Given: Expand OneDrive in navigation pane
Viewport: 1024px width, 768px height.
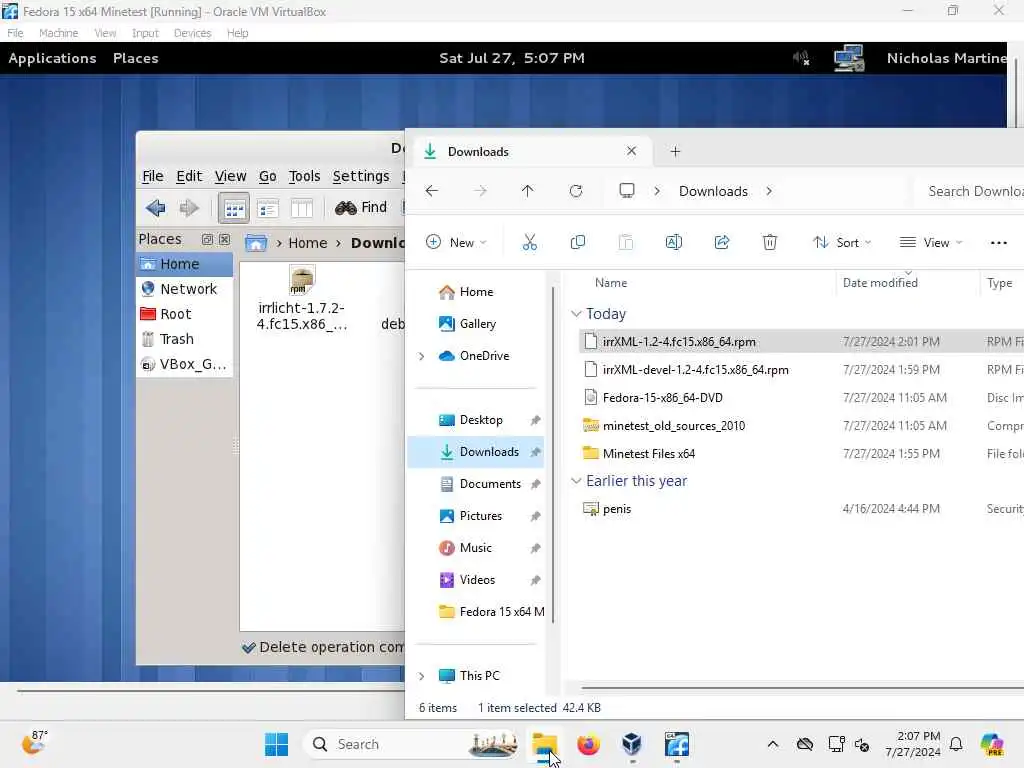Looking at the screenshot, I should click(x=421, y=356).
